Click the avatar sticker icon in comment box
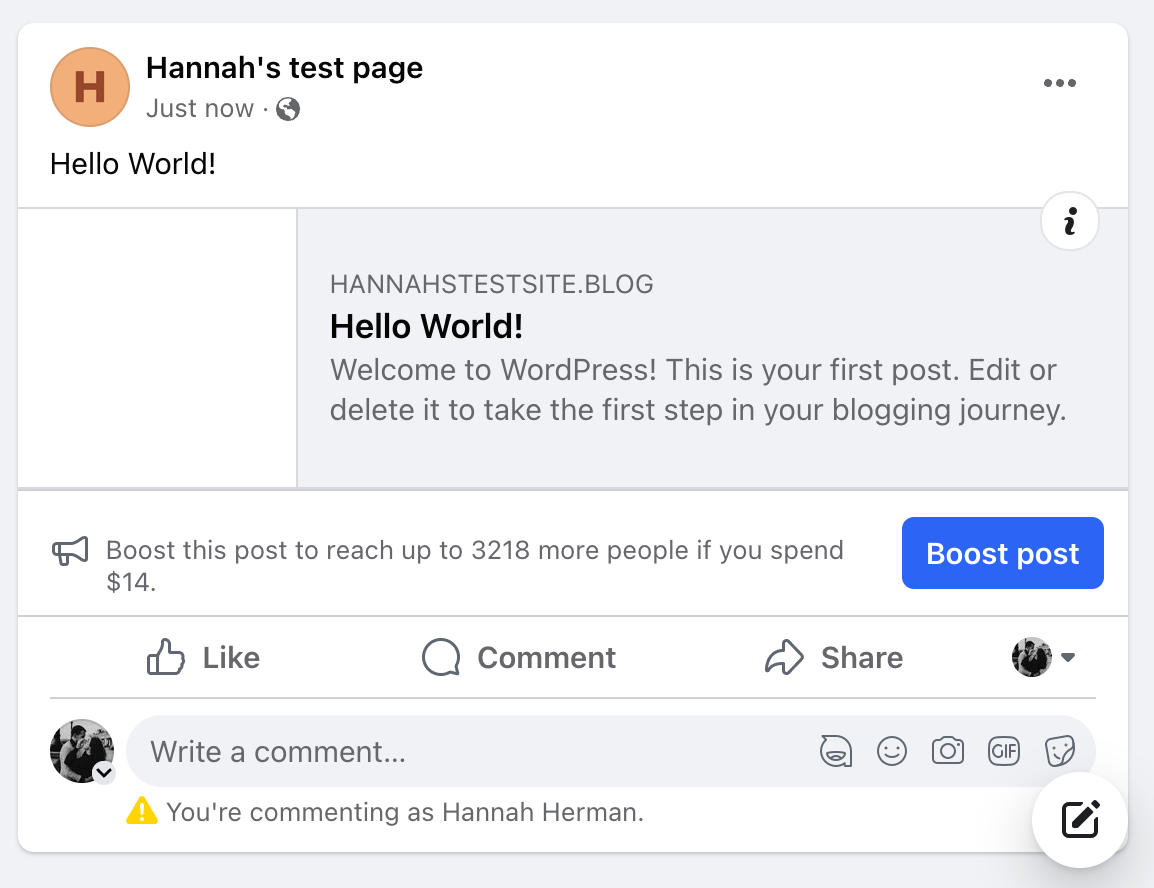 click(836, 751)
